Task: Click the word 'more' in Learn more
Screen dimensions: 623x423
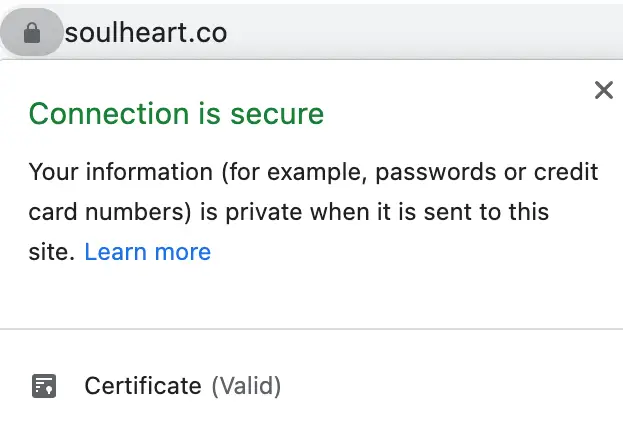Action: pyautogui.click(x=183, y=253)
